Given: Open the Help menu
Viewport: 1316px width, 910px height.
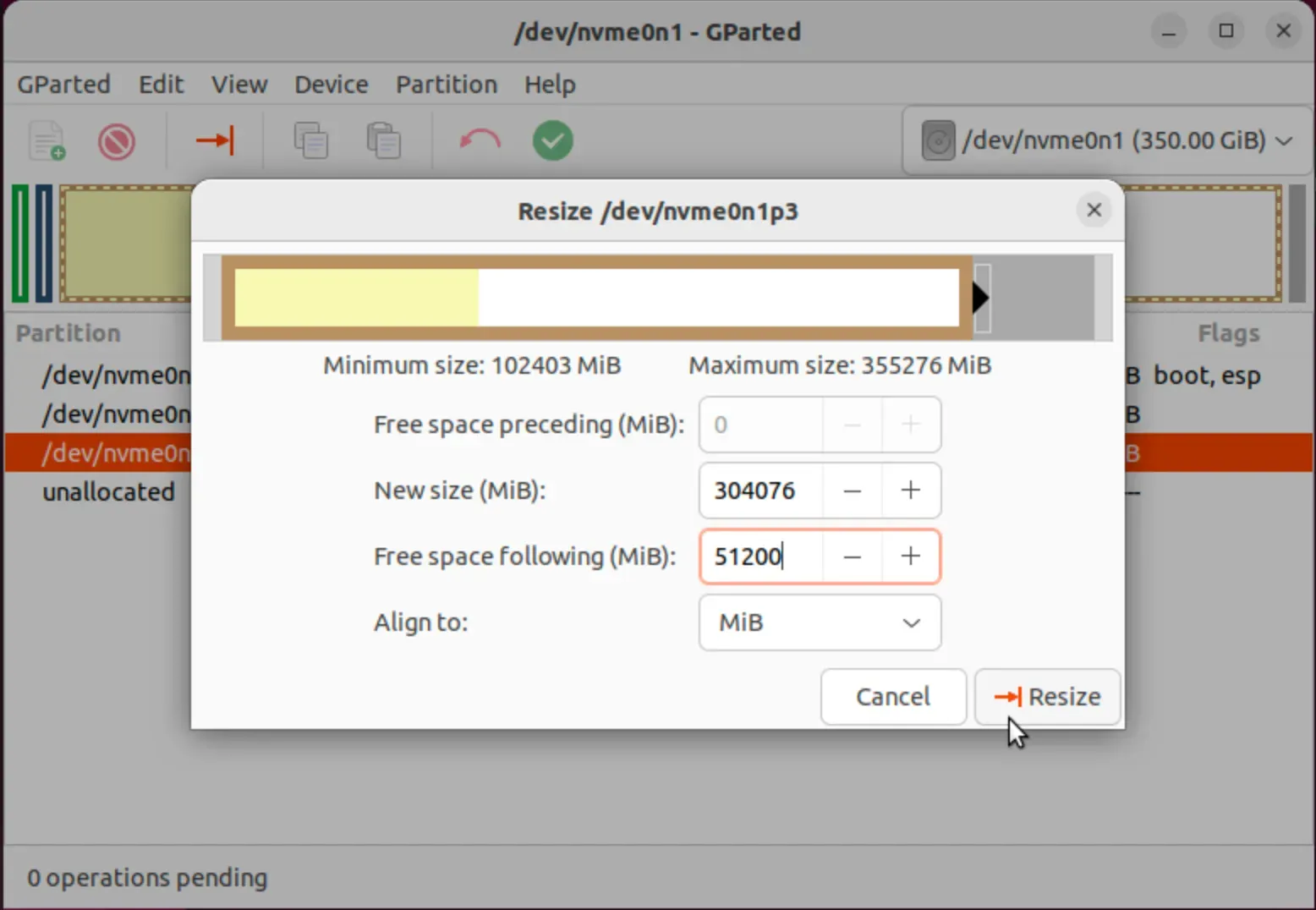Looking at the screenshot, I should (550, 85).
